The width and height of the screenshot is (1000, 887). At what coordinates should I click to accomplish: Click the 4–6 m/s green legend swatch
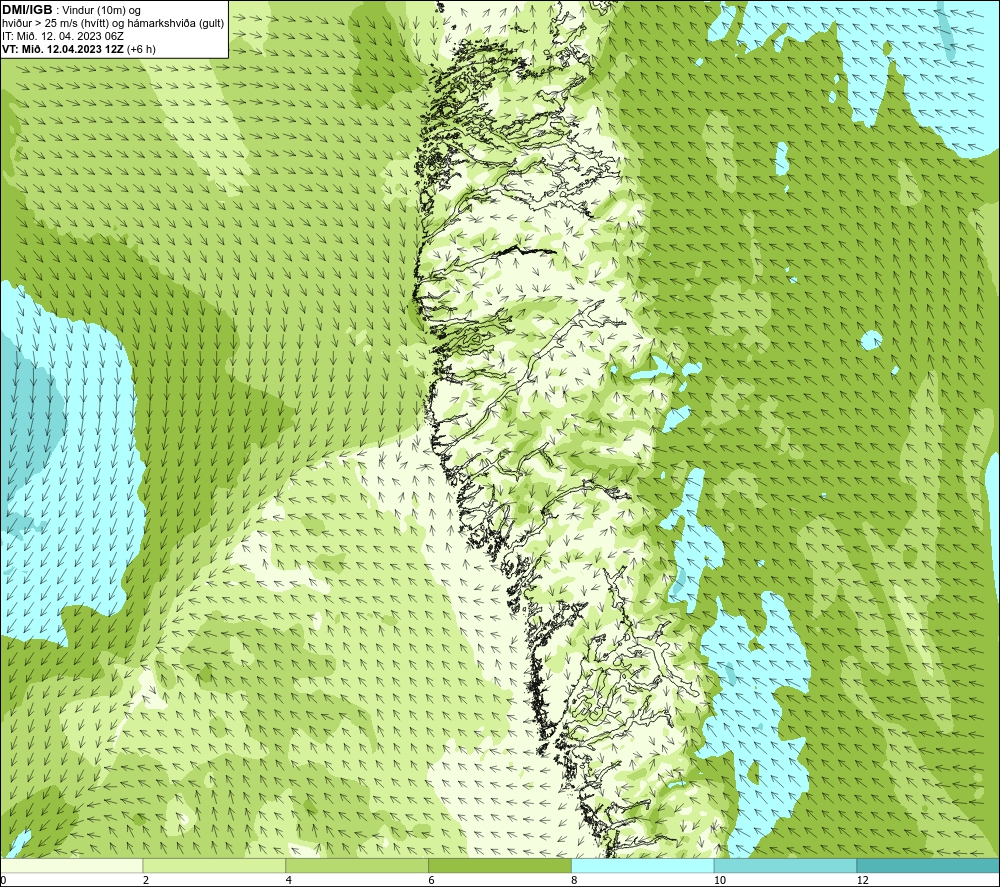point(357,866)
